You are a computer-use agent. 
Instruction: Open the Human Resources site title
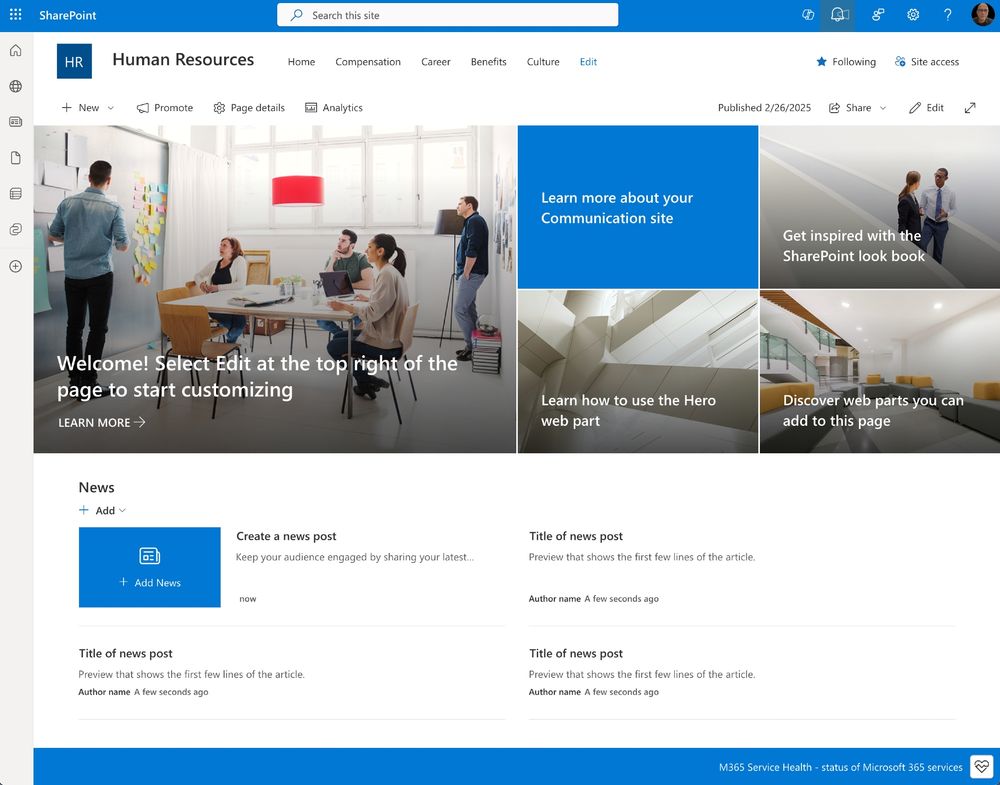(x=183, y=59)
